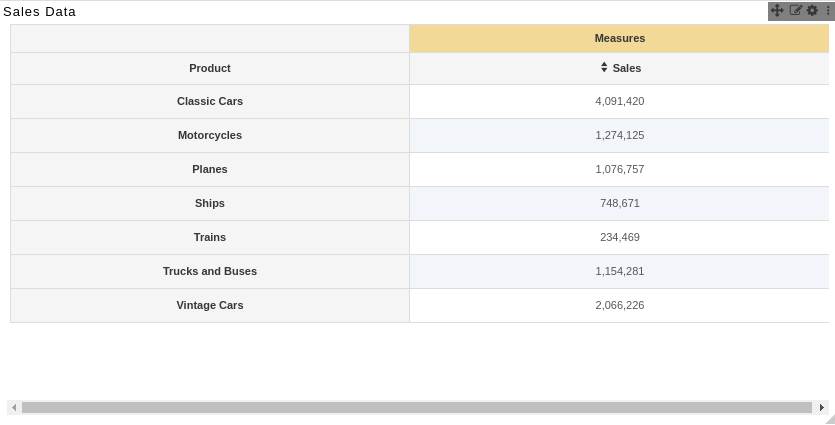Viewport: 835px width, 425px height.
Task: Select the Classic Cars row header
Action: 210,101
